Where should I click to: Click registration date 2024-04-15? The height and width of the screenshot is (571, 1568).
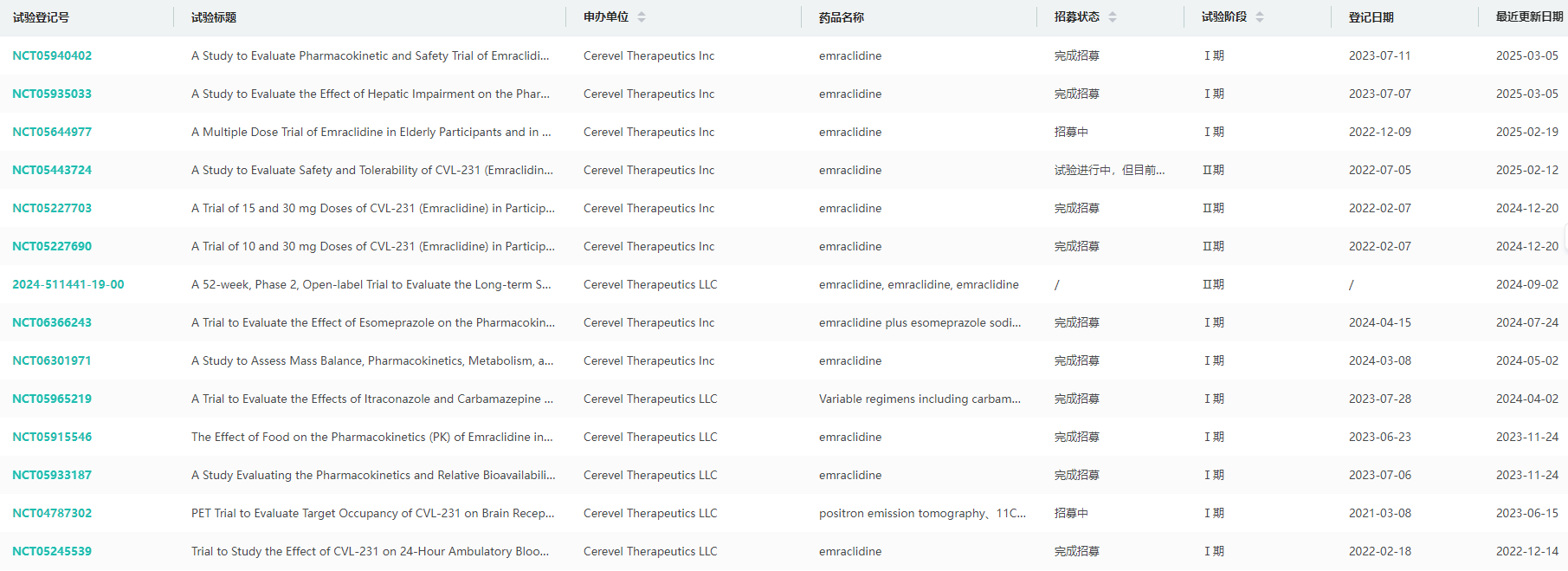1380,322
